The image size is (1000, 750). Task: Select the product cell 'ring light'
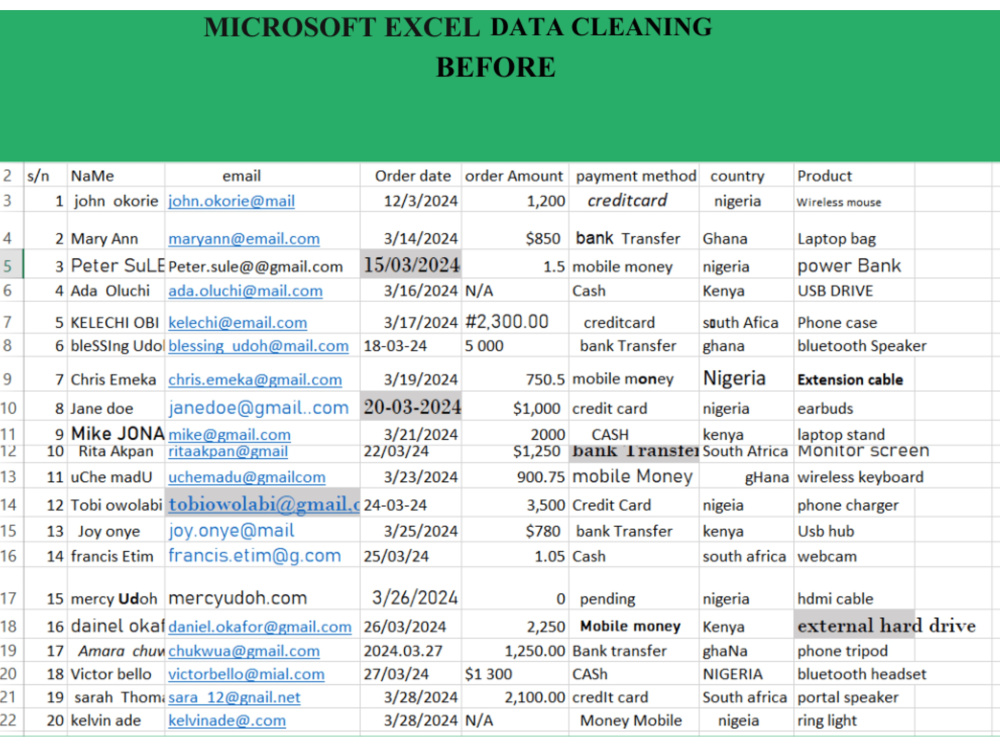coord(854,720)
